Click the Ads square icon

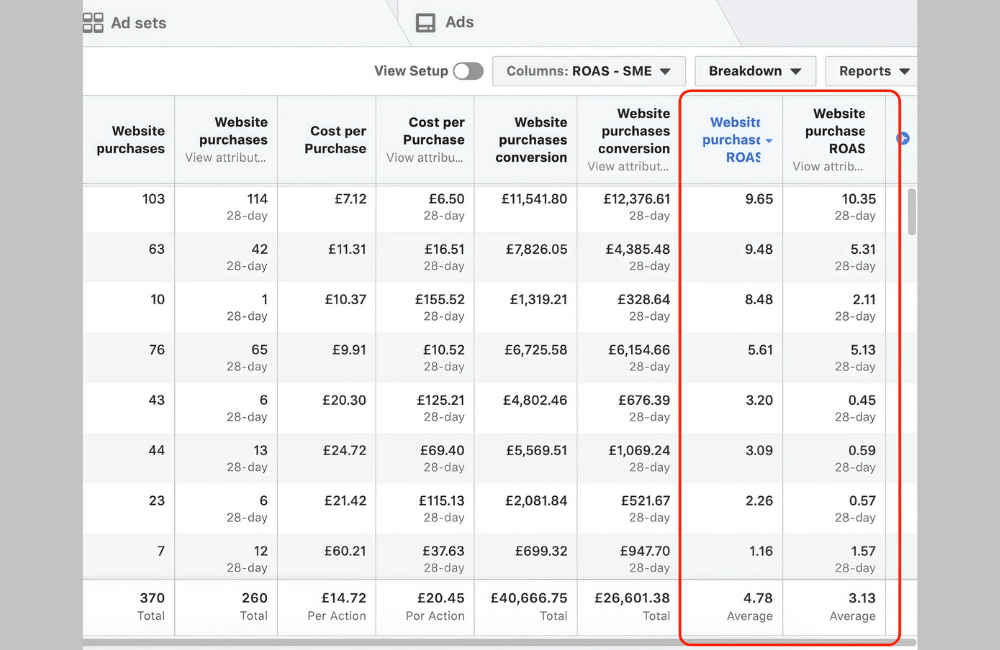[x=424, y=22]
